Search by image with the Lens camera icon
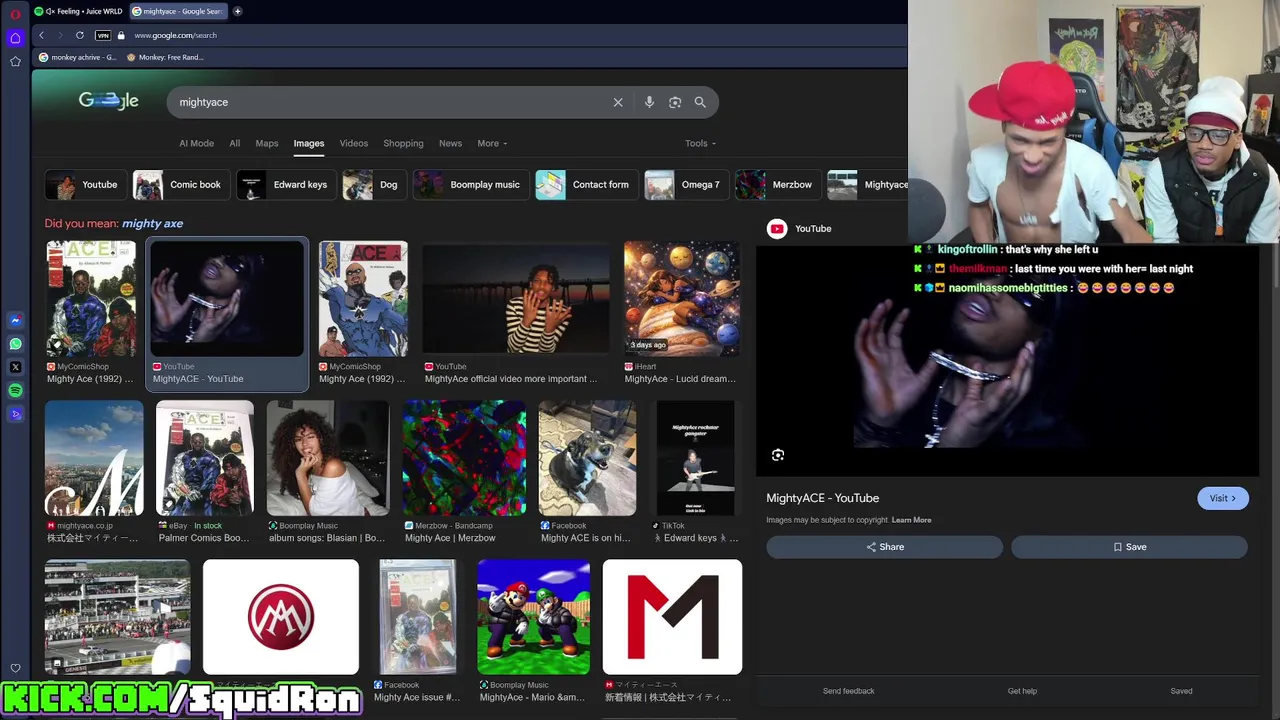 675,102
